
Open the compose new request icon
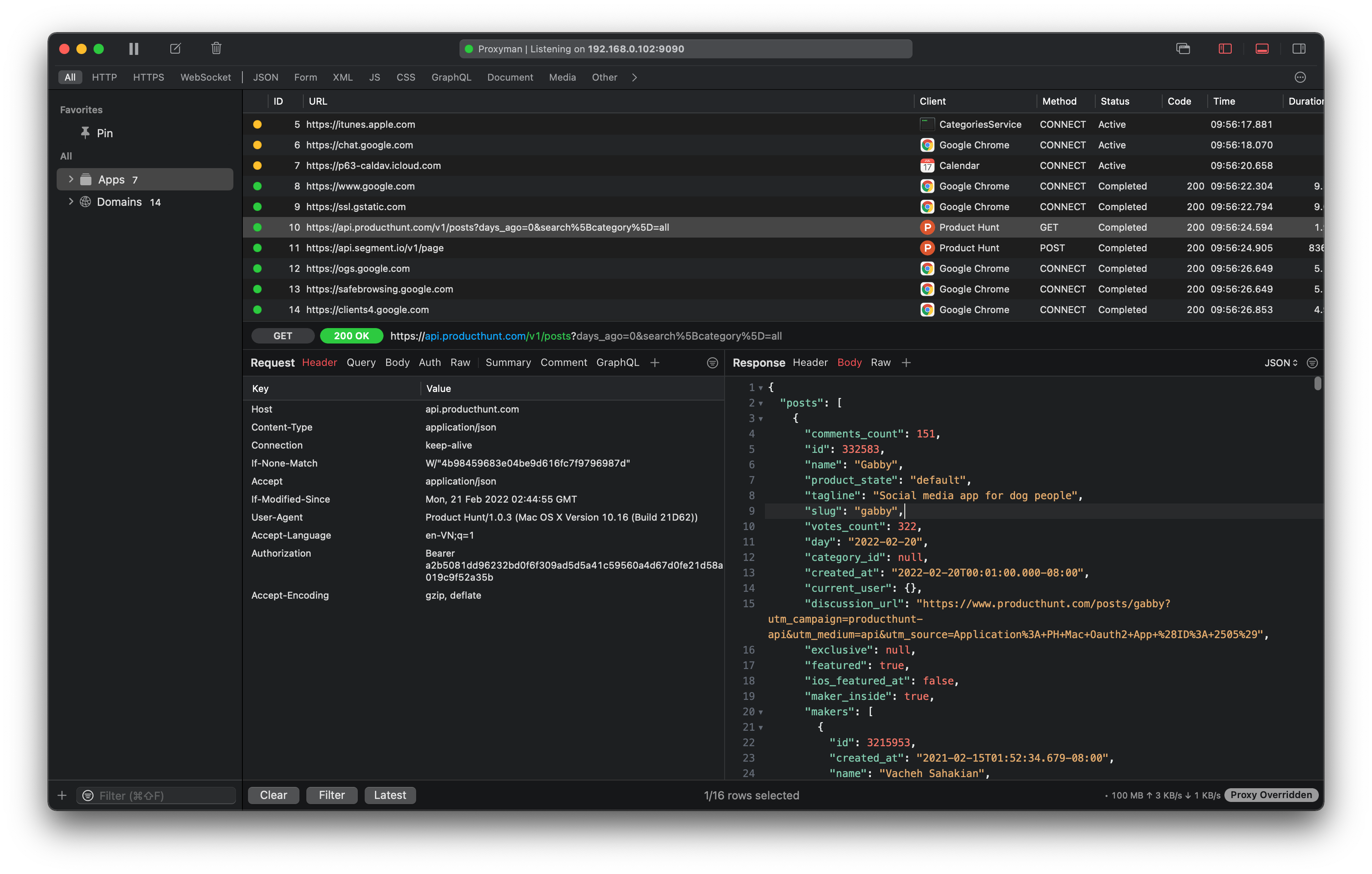(175, 48)
